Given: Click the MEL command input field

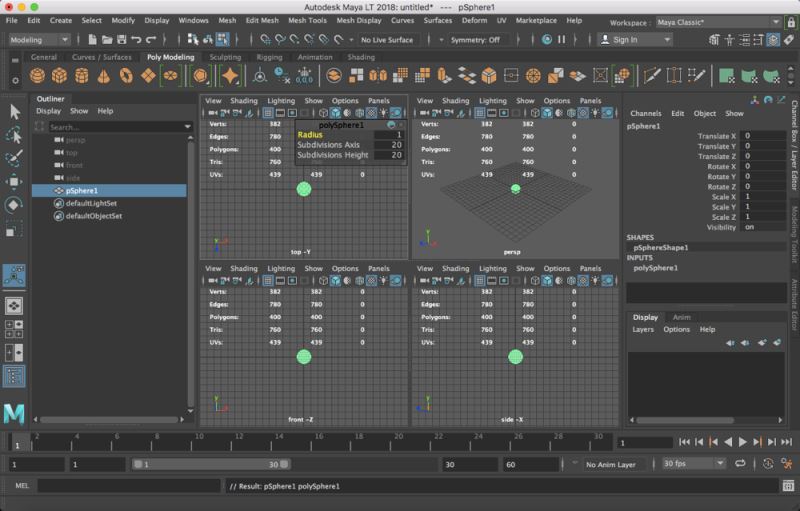Looking at the screenshot, I should point(129,486).
